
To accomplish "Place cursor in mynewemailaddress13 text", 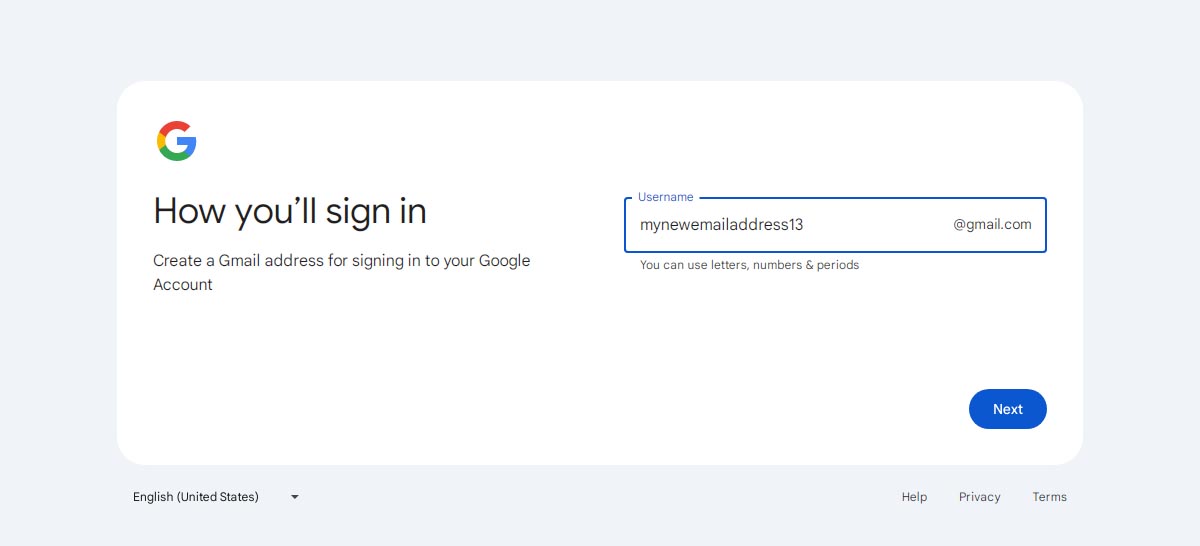I will 722,225.
